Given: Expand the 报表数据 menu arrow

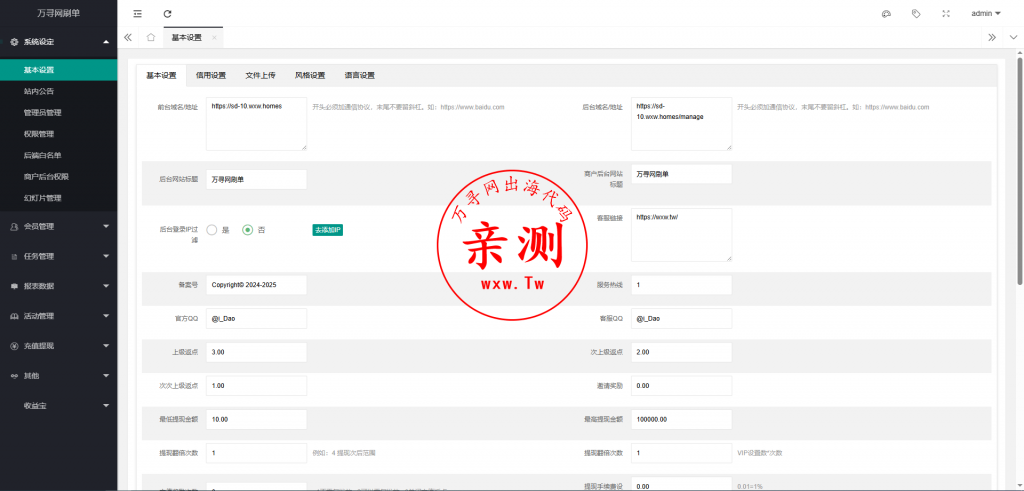Looking at the screenshot, I should click(106, 286).
